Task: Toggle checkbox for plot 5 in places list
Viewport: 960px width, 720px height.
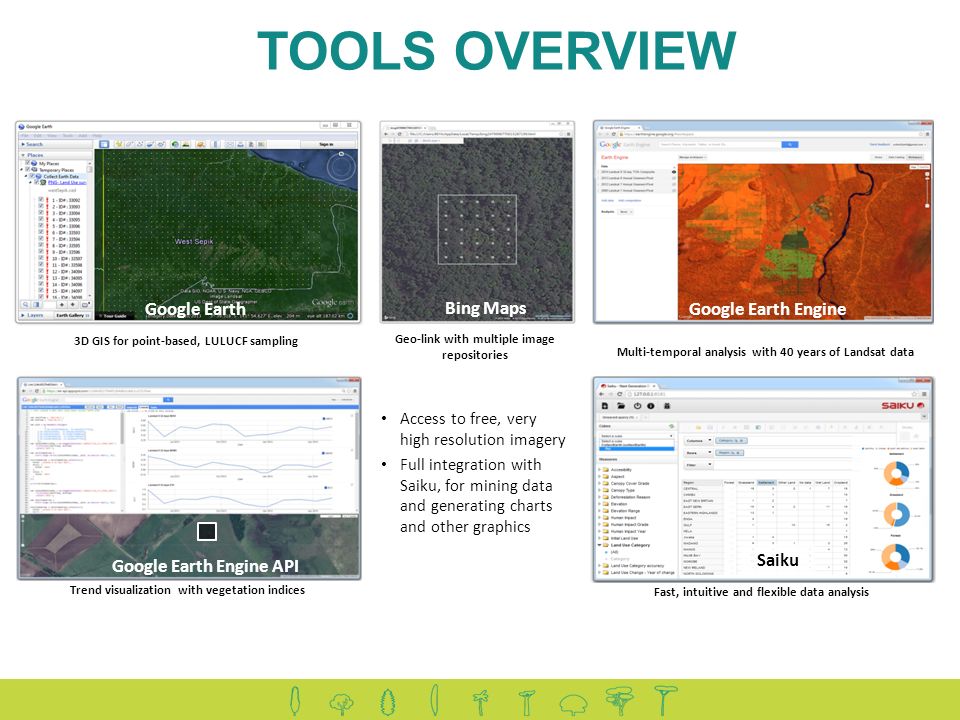Action: [41, 226]
